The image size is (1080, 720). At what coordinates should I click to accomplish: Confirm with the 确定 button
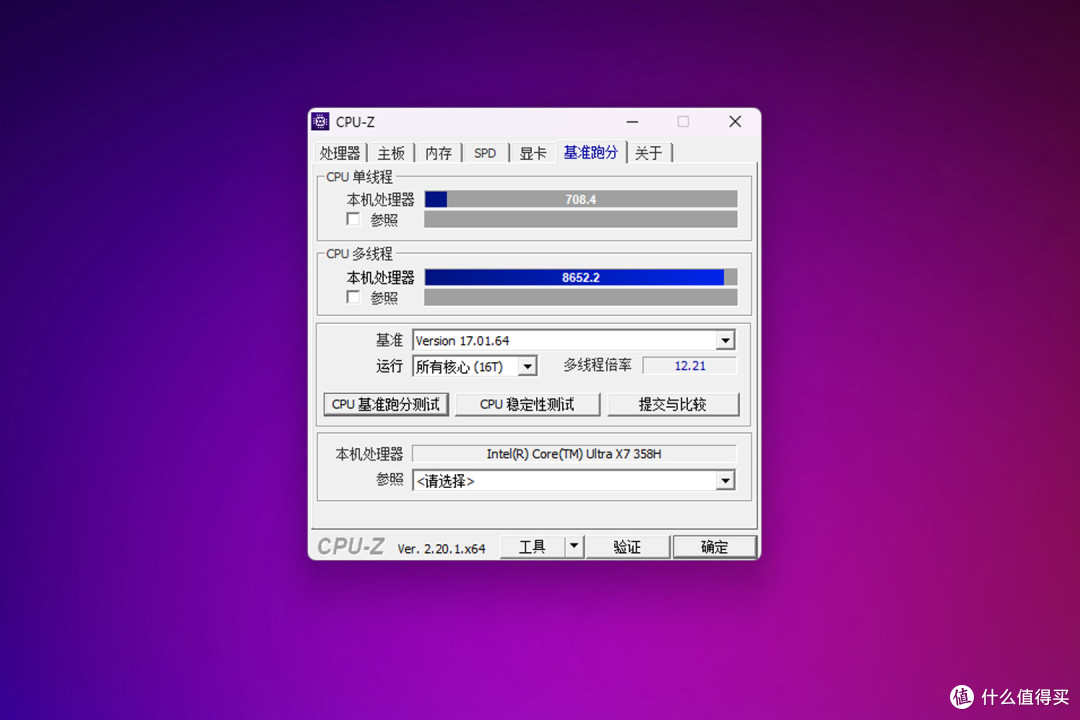pyautogui.click(x=714, y=547)
